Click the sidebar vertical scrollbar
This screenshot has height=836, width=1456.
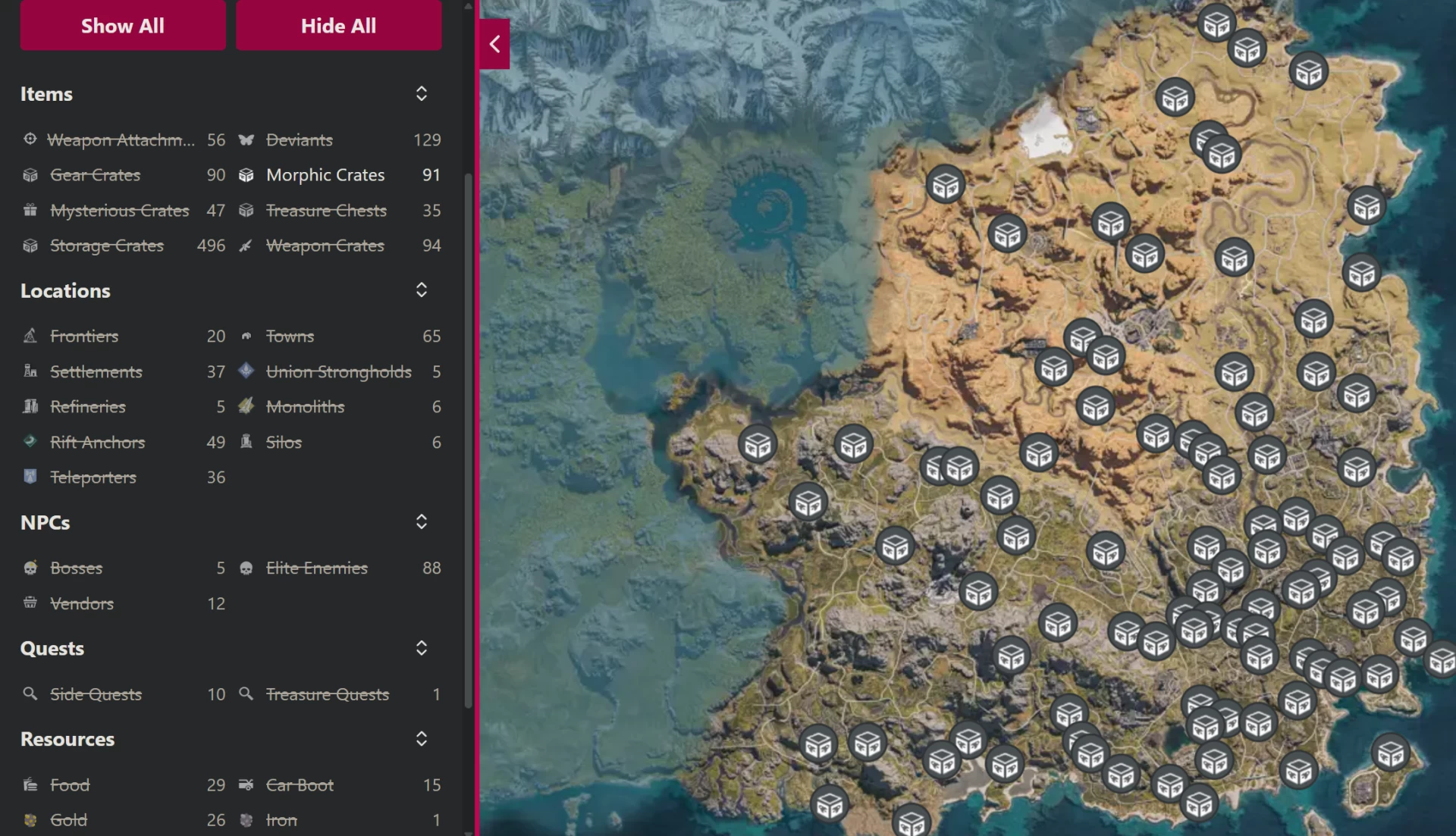click(468, 440)
